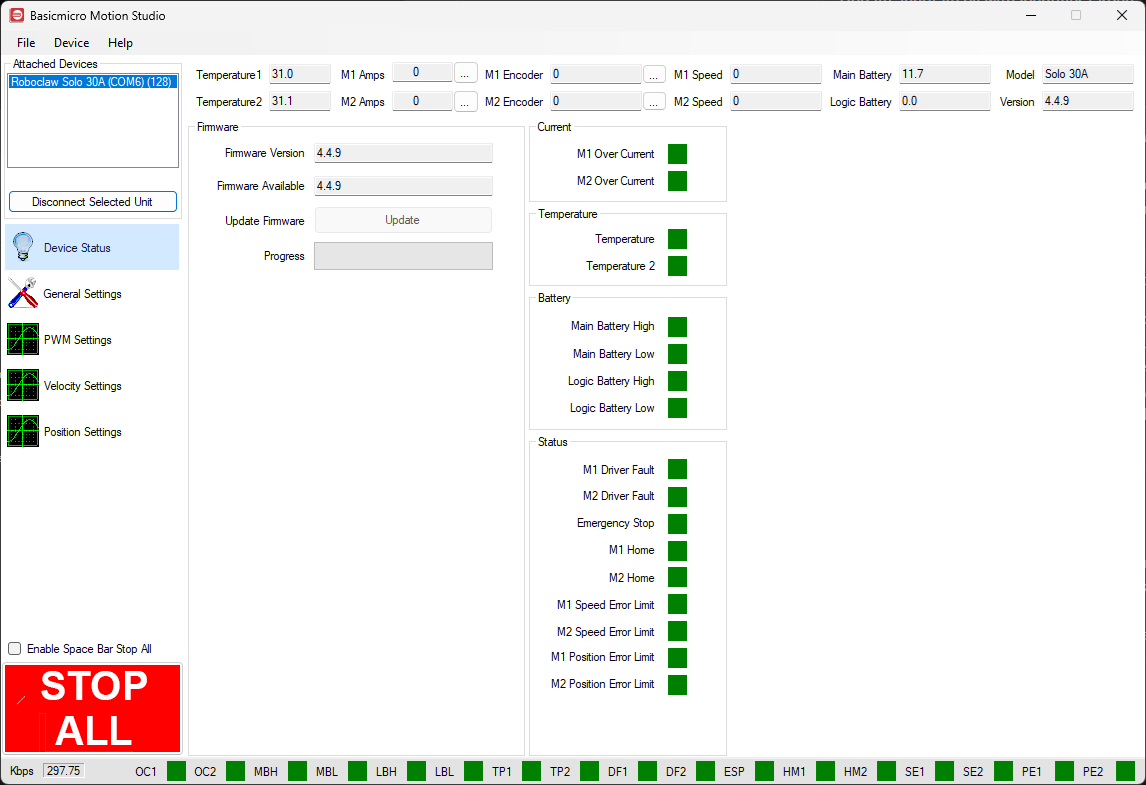
Task: Click the ESP status indicator square
Action: 764,771
